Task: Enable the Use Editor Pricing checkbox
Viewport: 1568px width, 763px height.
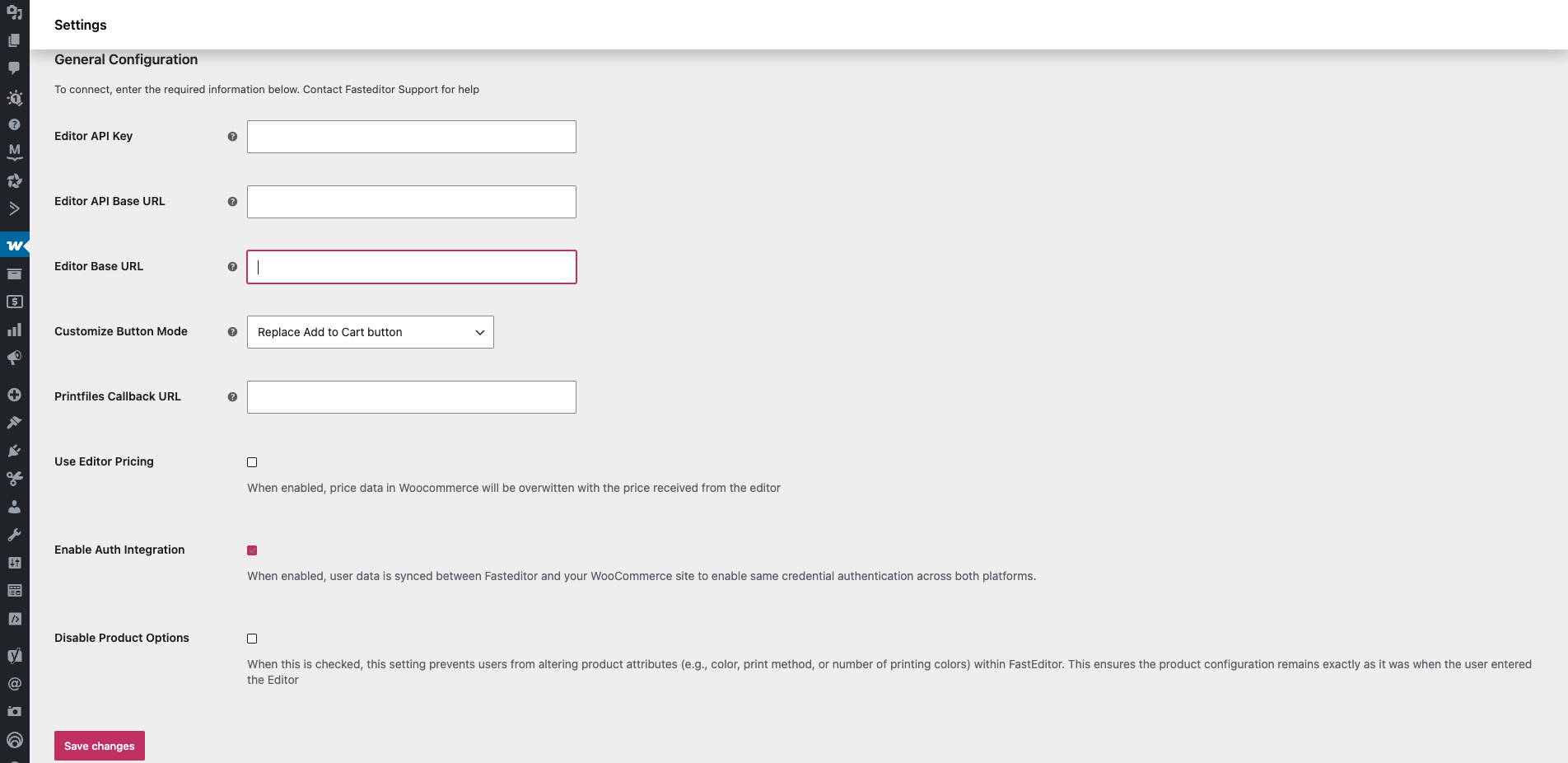Action: pyautogui.click(x=252, y=462)
